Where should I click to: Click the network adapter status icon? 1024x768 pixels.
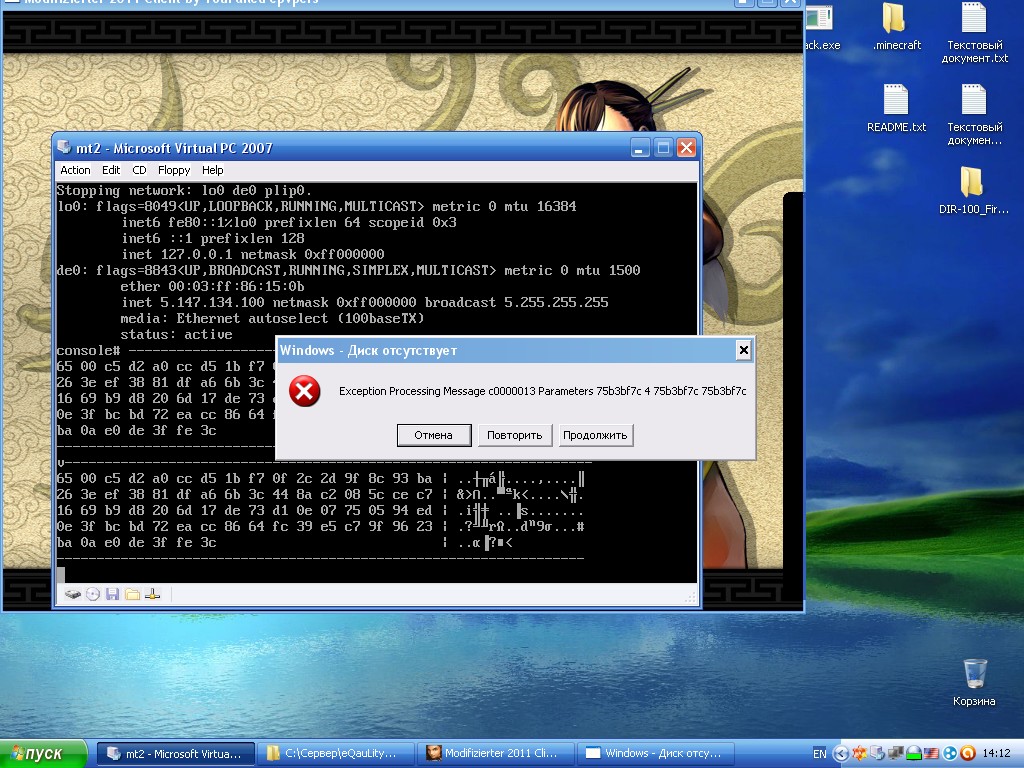(152, 594)
